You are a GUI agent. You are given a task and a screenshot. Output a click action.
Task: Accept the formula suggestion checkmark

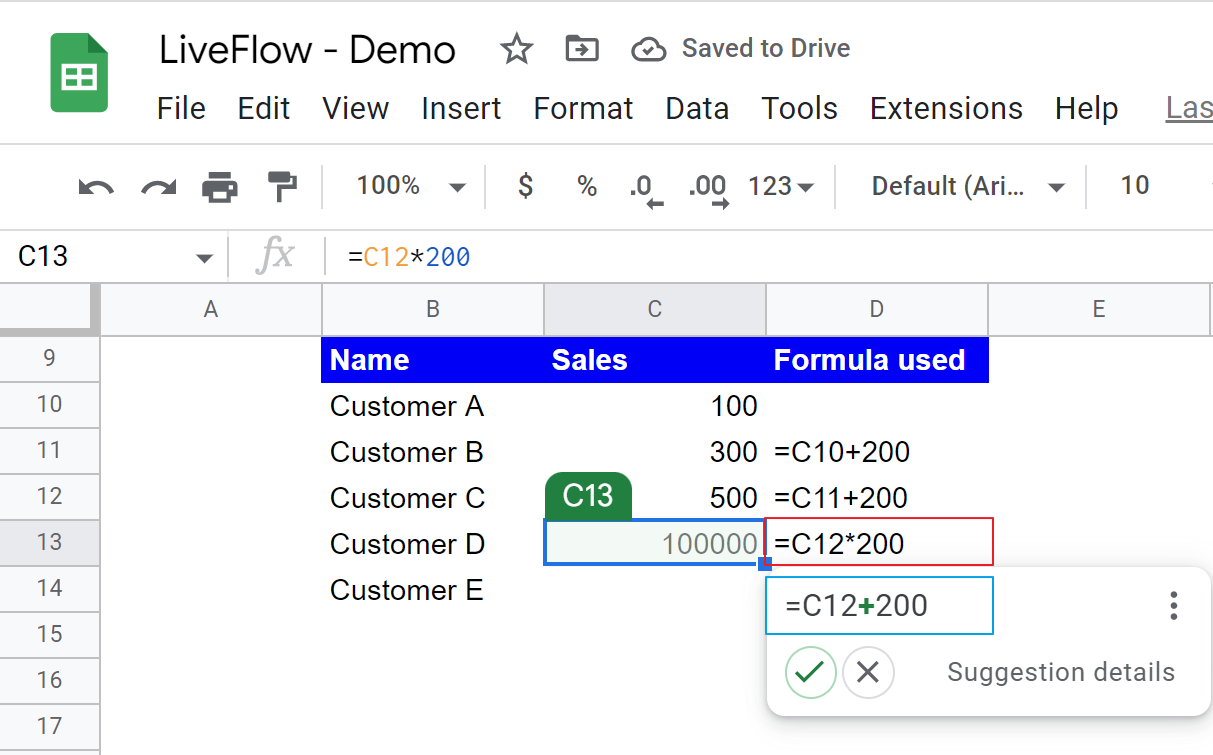click(x=810, y=672)
